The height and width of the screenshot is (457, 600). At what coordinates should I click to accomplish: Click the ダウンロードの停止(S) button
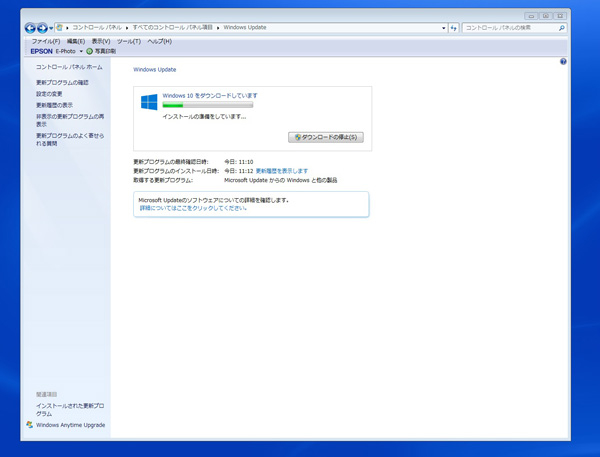(326, 137)
